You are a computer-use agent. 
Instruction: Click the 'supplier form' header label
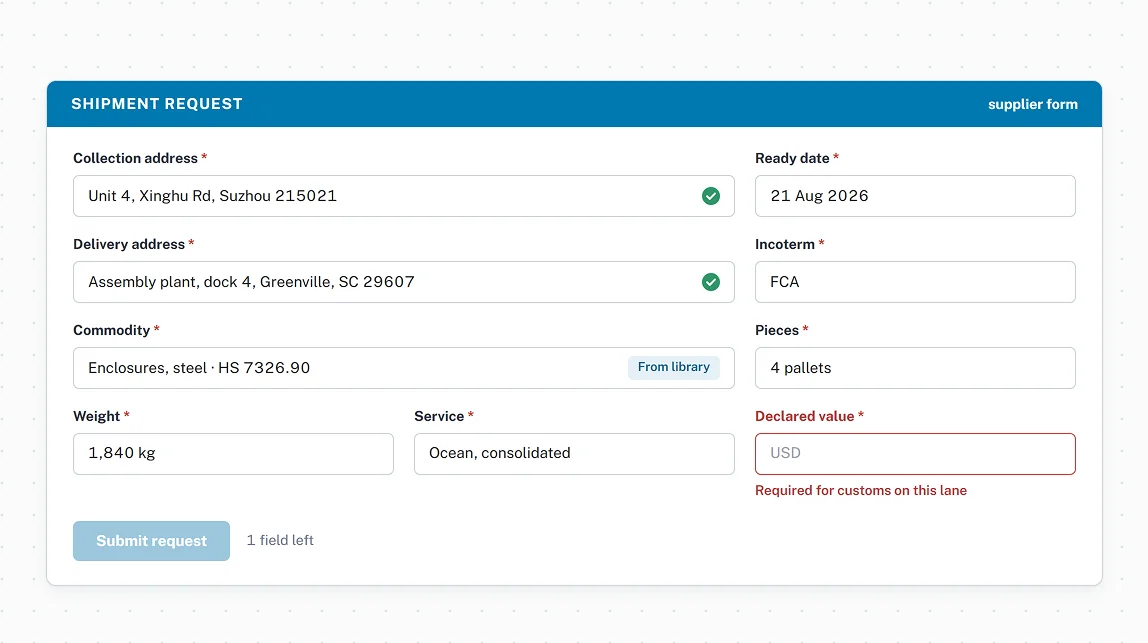1032,104
